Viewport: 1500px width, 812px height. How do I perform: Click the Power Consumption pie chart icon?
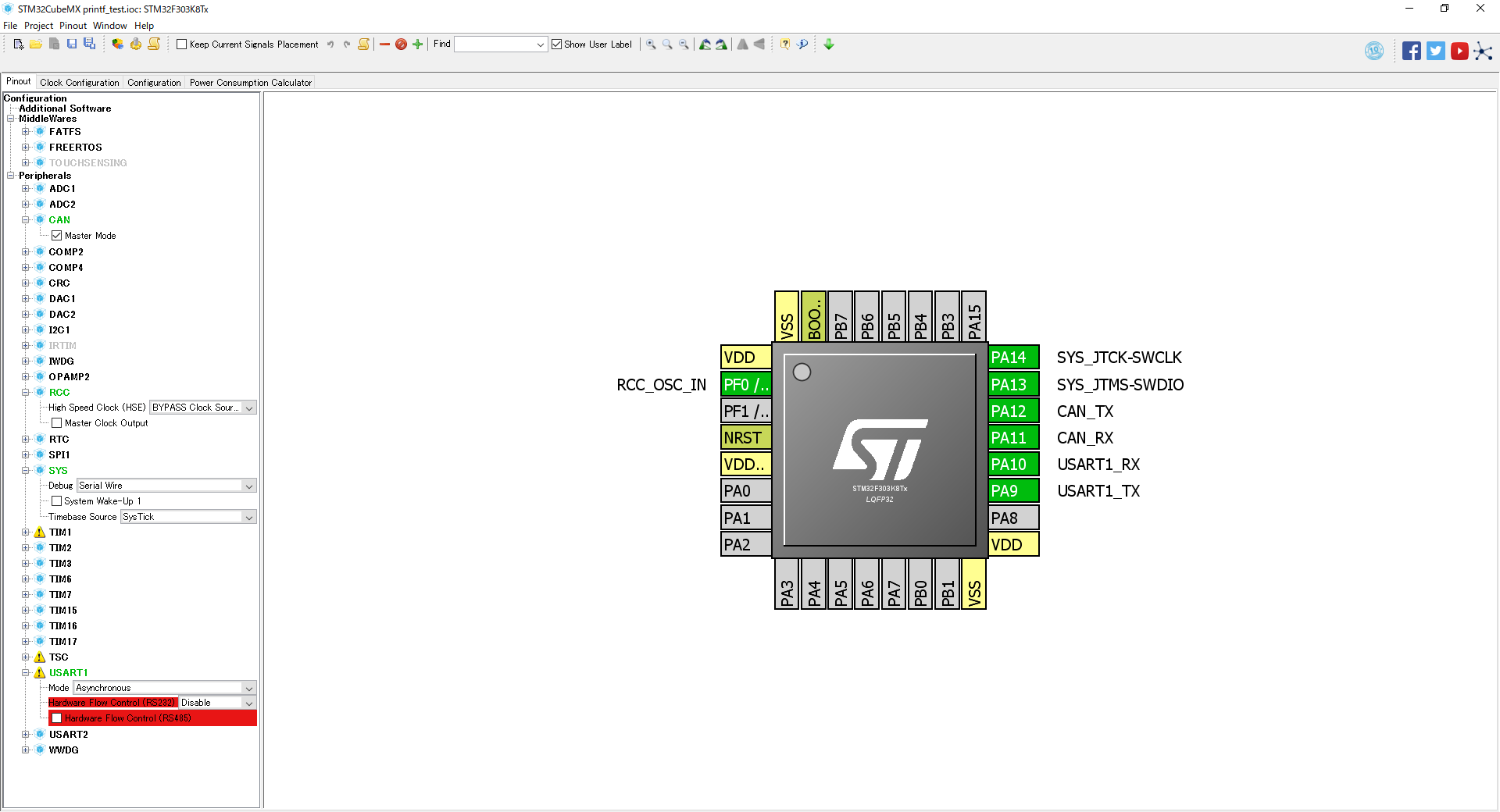coord(117,45)
